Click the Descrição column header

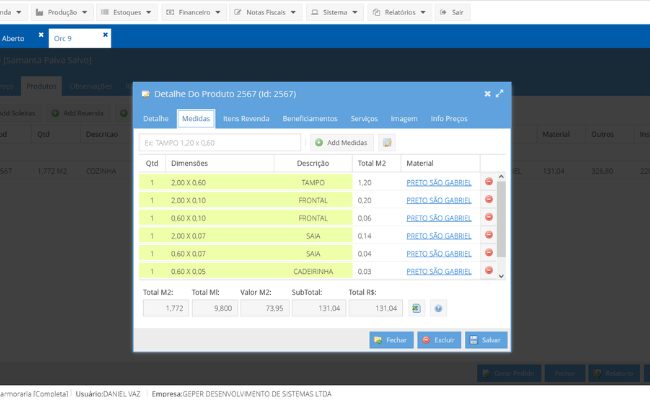(313, 163)
